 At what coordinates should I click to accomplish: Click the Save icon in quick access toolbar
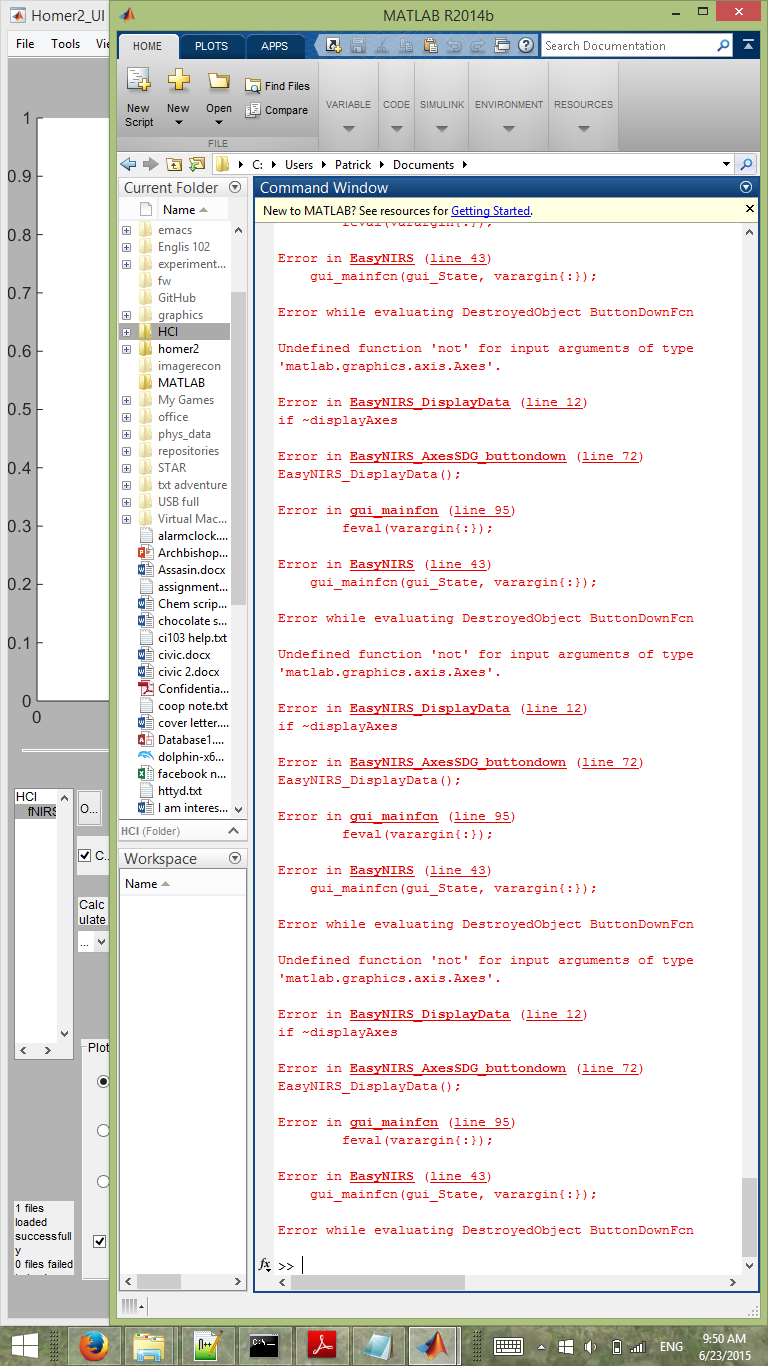(358, 45)
